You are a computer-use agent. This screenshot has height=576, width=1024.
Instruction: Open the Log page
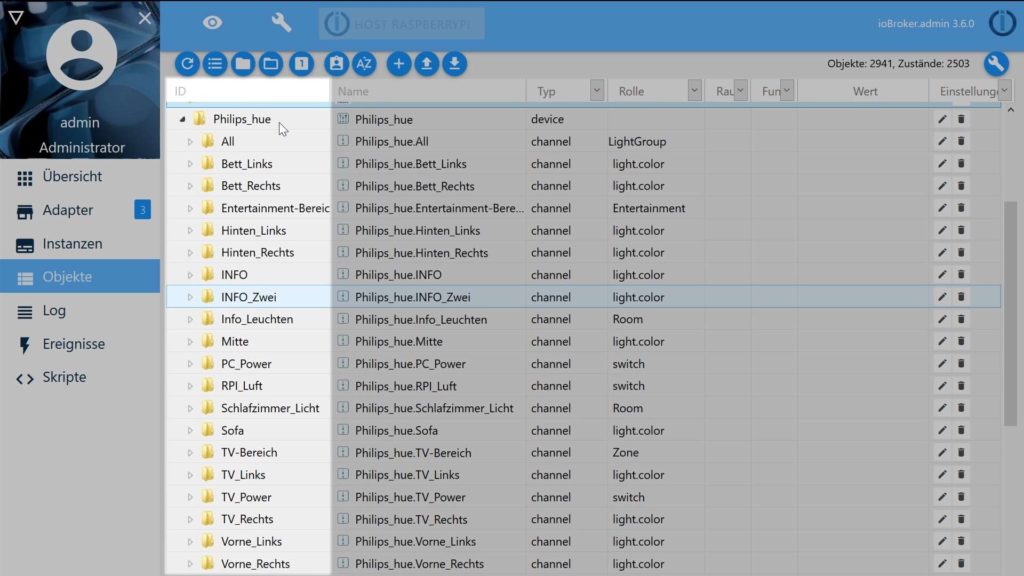[80, 311]
